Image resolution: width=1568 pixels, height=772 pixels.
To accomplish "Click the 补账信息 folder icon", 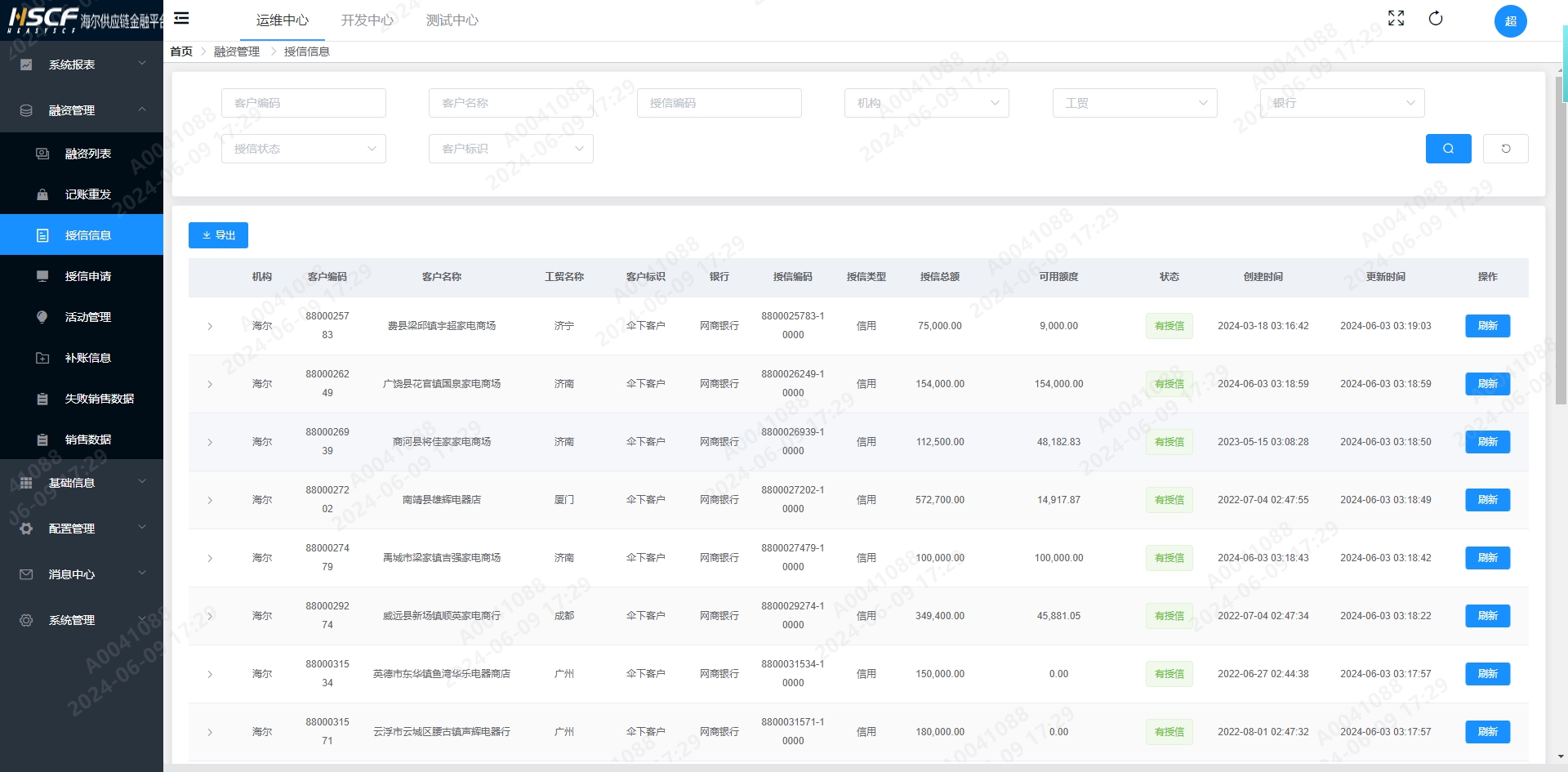I will tap(42, 358).
